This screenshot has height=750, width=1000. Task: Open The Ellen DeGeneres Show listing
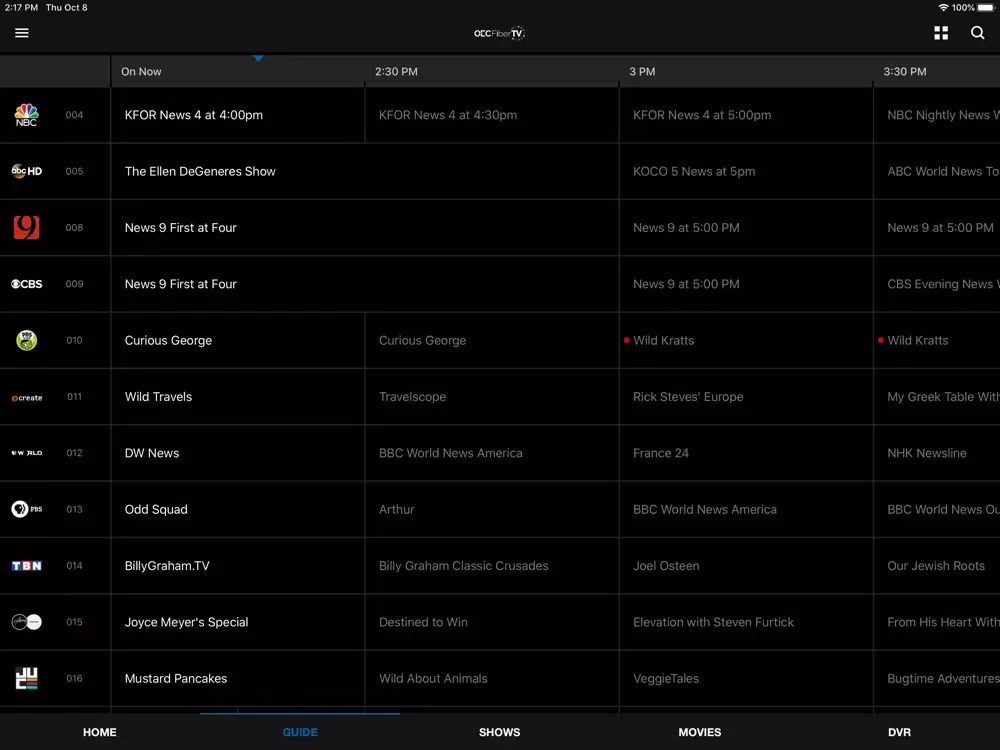(x=365, y=171)
